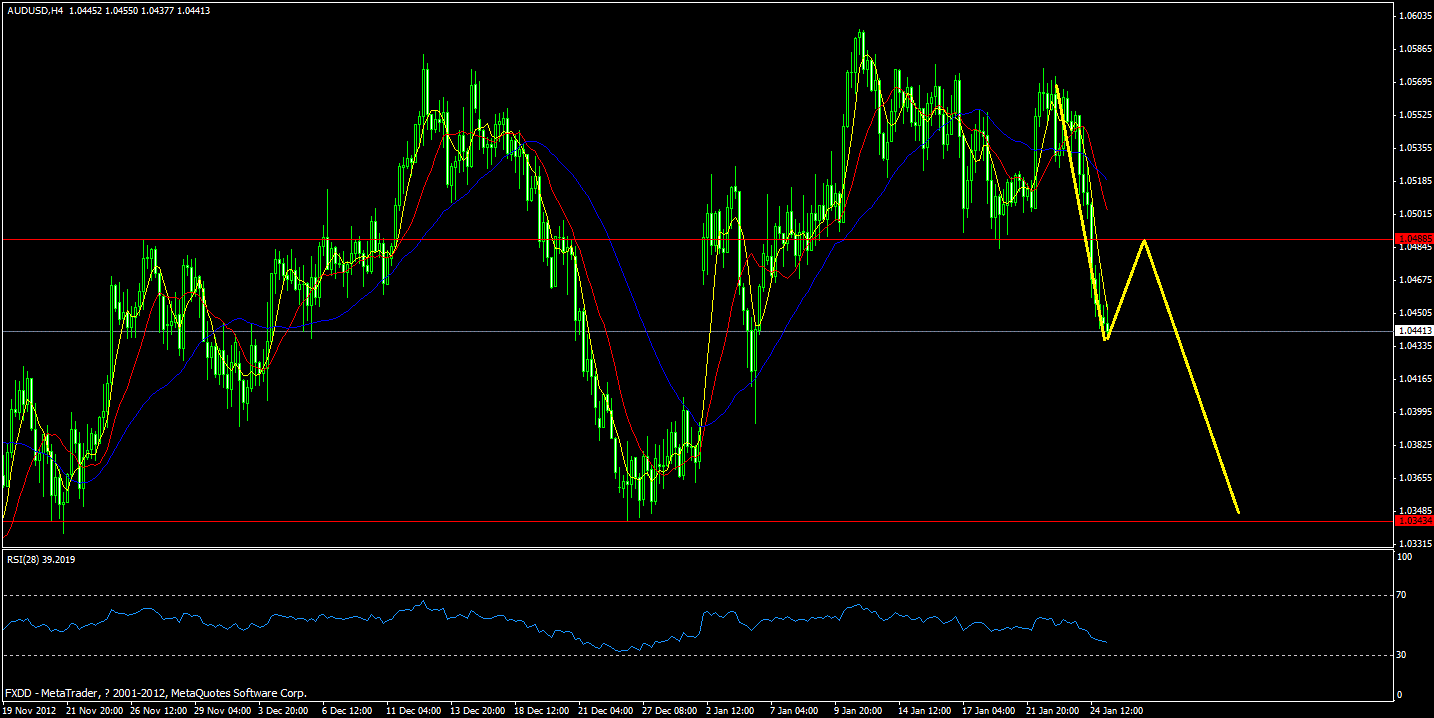Click the 1.04165 price axis value
Viewport: 1434px width, 718px height.
click(1416, 379)
